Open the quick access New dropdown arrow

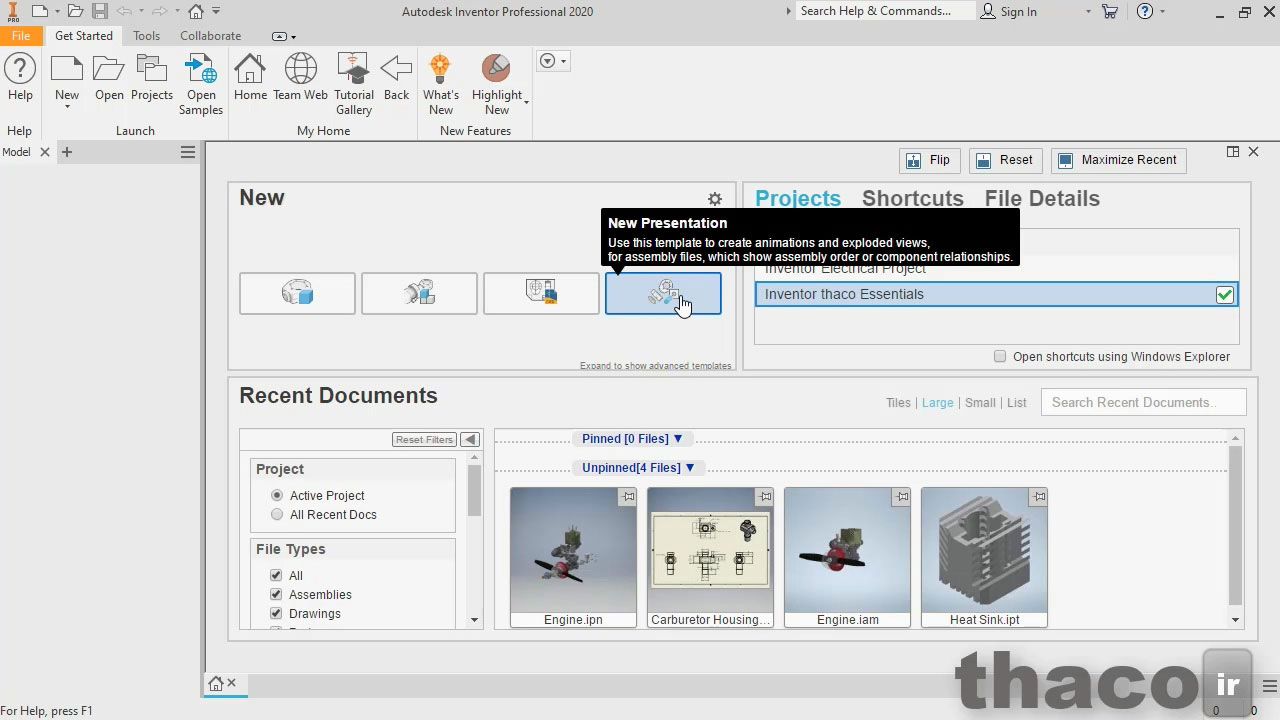pos(57,12)
